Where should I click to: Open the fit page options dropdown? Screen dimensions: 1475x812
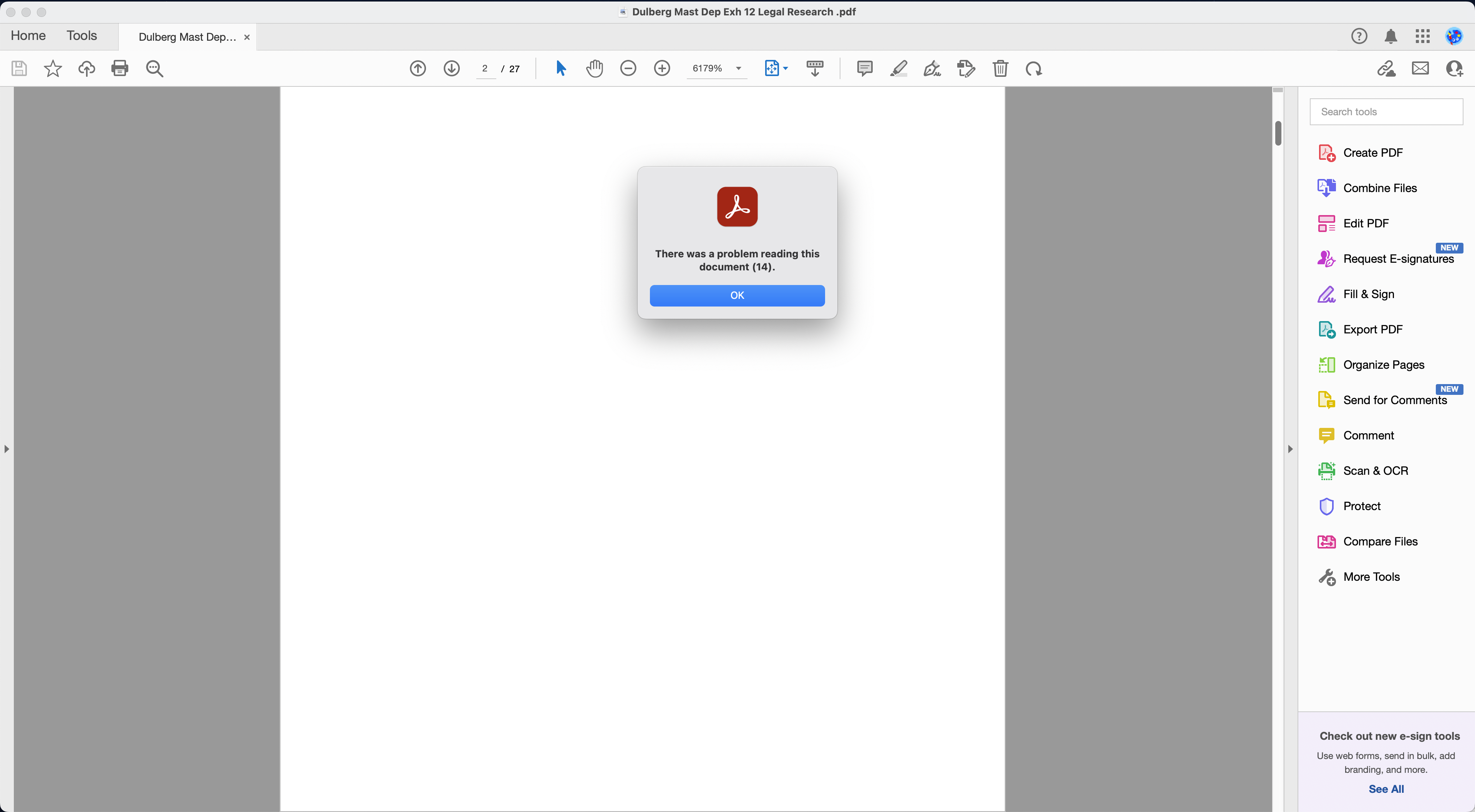785,69
